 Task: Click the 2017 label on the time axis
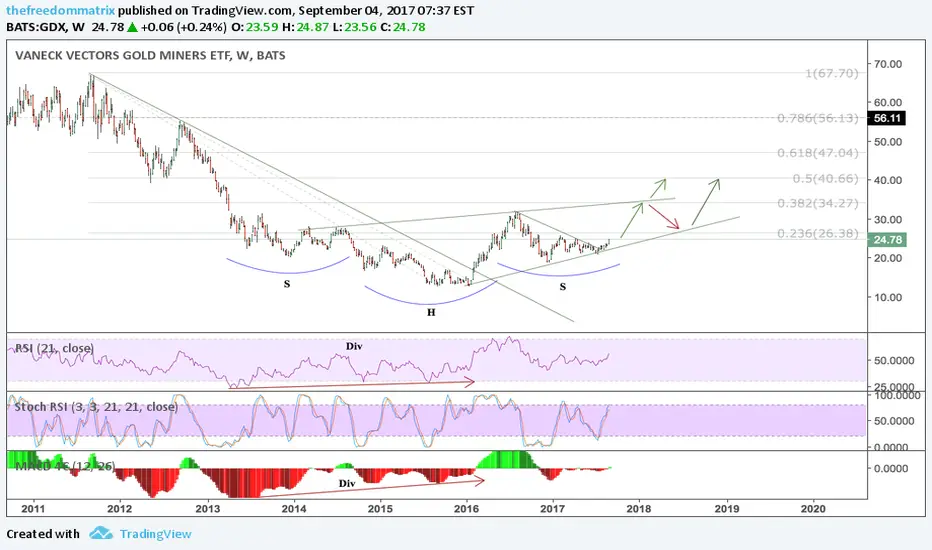point(553,508)
